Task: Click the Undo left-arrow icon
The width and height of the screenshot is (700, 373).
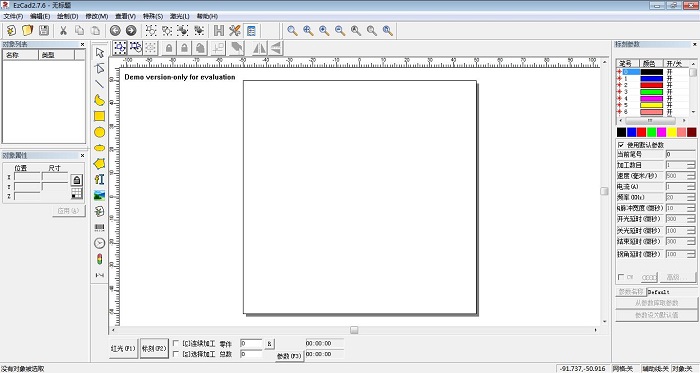Action: coord(115,30)
